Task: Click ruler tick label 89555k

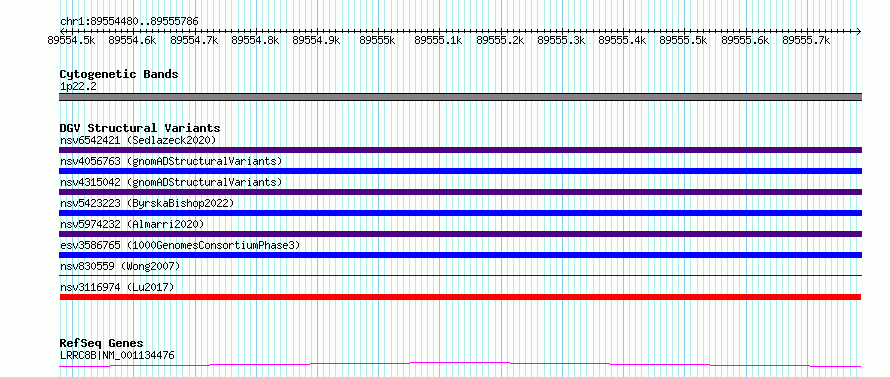Action: (x=377, y=40)
